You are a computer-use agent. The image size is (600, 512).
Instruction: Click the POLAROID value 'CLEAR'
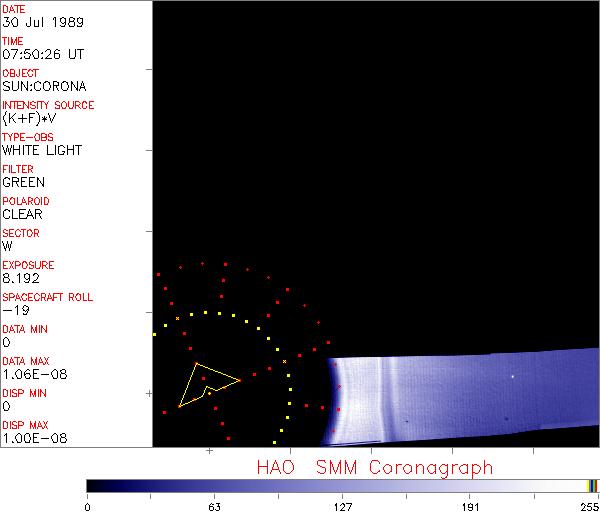(22, 214)
